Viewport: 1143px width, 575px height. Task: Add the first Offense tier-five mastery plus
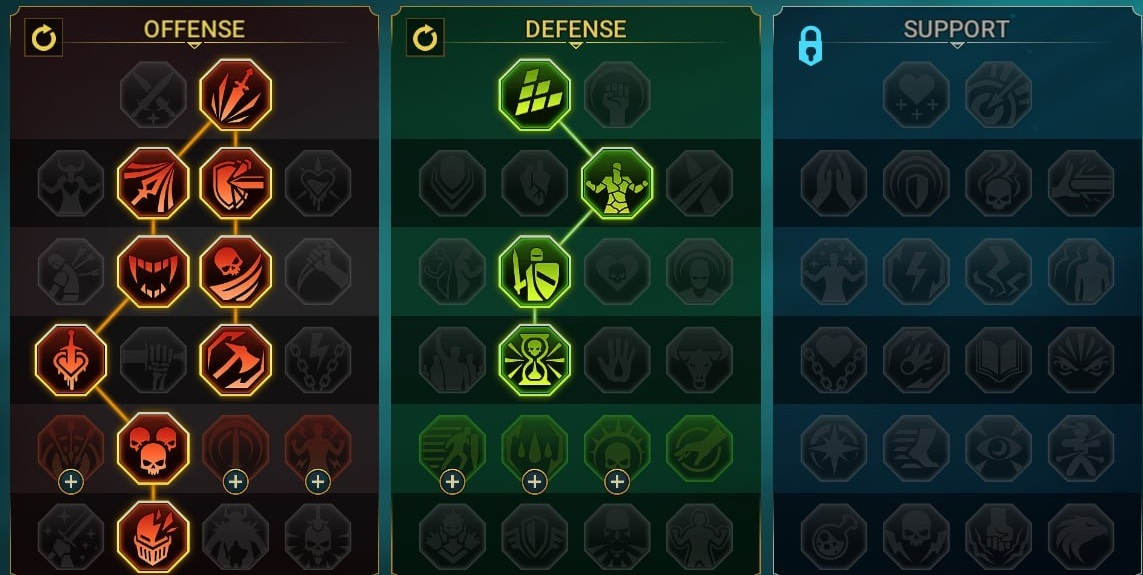coord(71,482)
